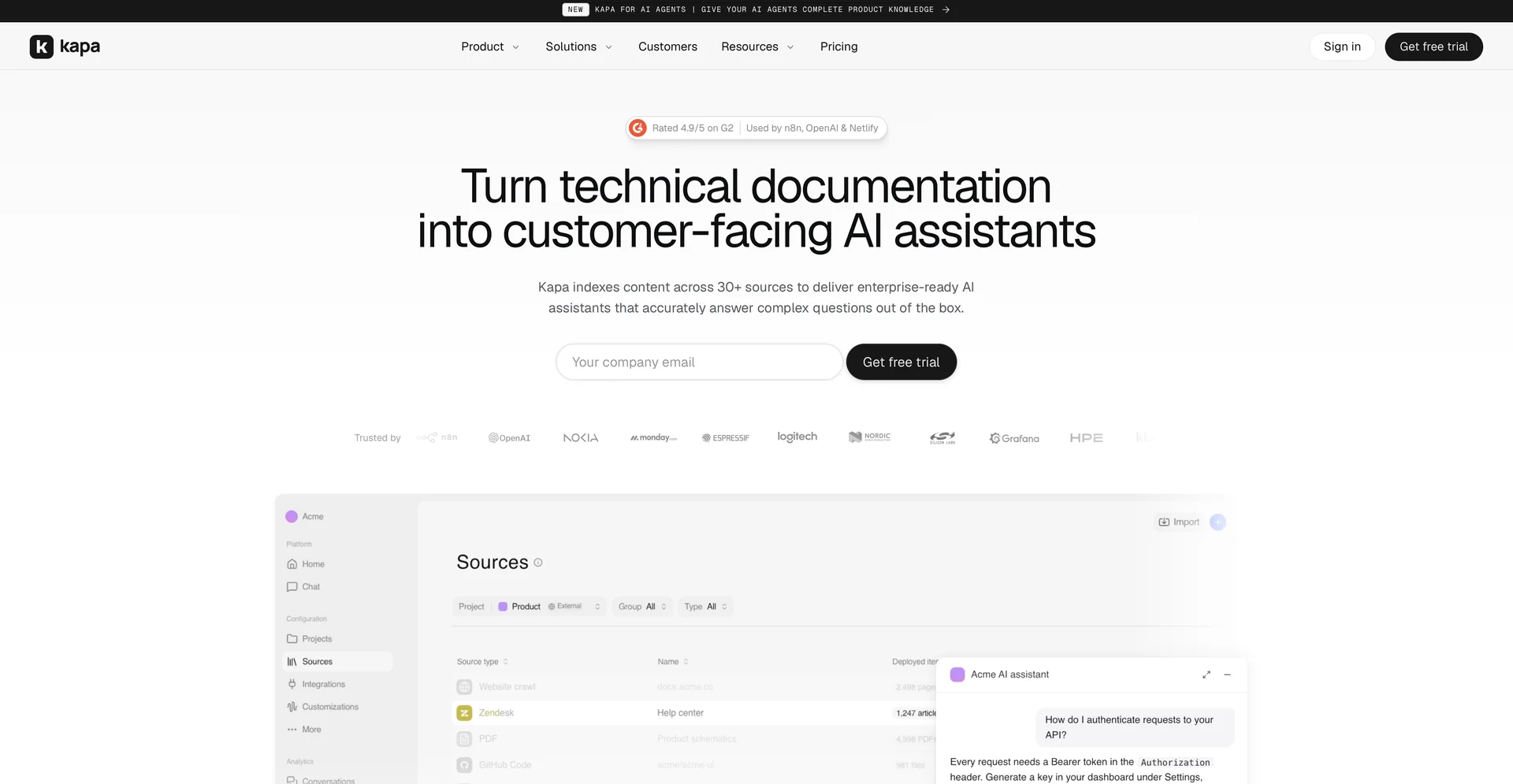Expand the Acme AI assistant widget
The width and height of the screenshot is (1513, 784).
(1206, 675)
